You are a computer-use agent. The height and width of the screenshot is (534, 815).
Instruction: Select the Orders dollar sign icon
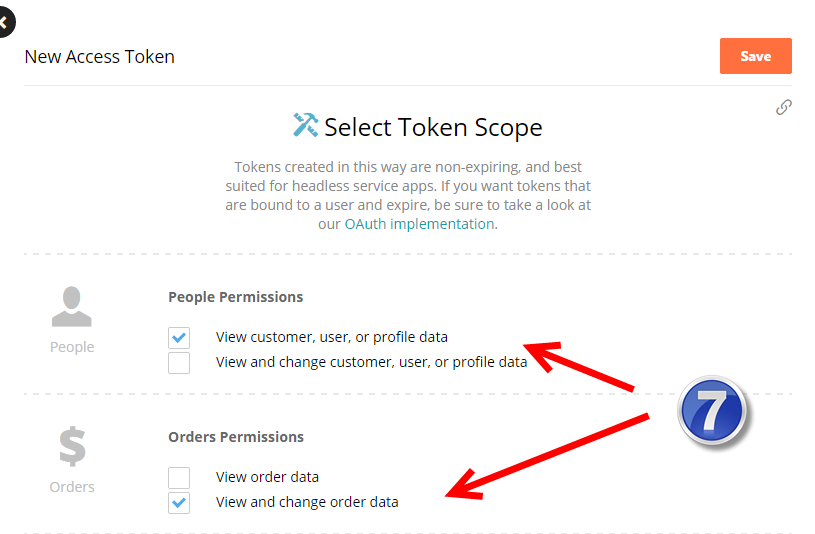tap(72, 446)
